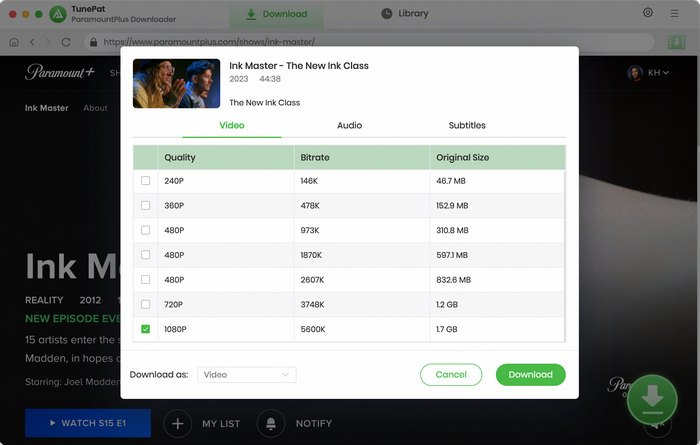Click the green video download icon near address bar

(676, 42)
